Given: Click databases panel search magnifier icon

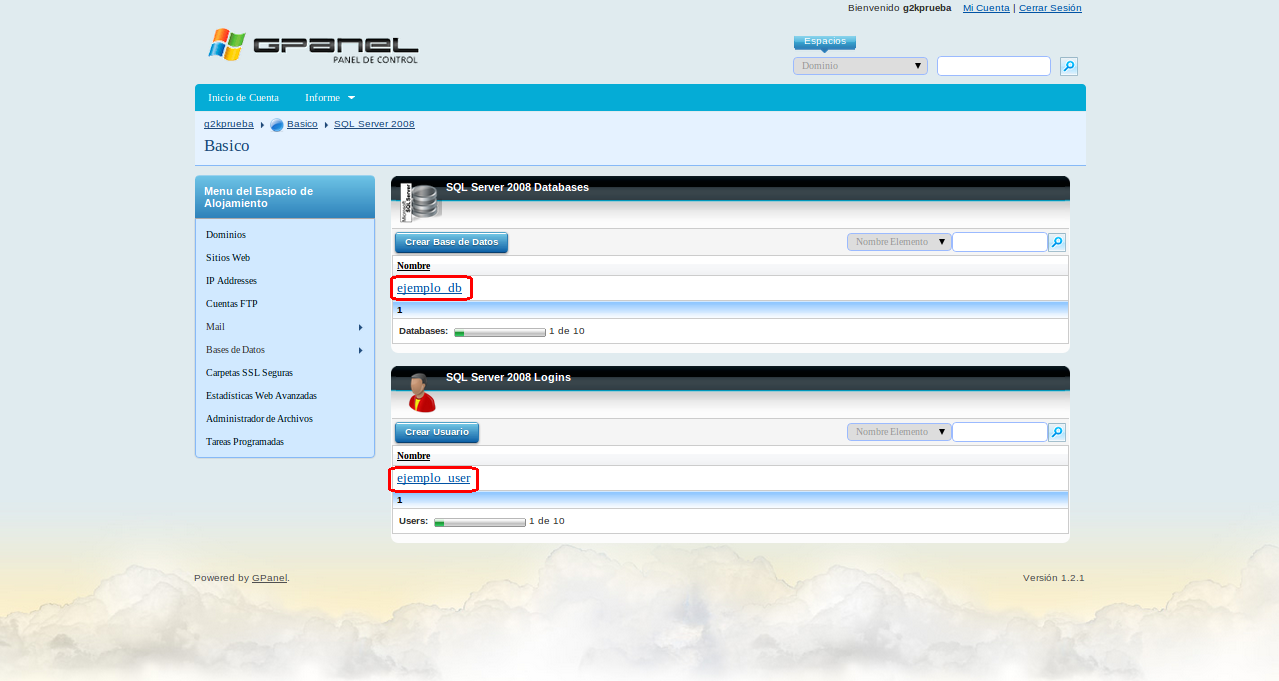Looking at the screenshot, I should click(1057, 242).
